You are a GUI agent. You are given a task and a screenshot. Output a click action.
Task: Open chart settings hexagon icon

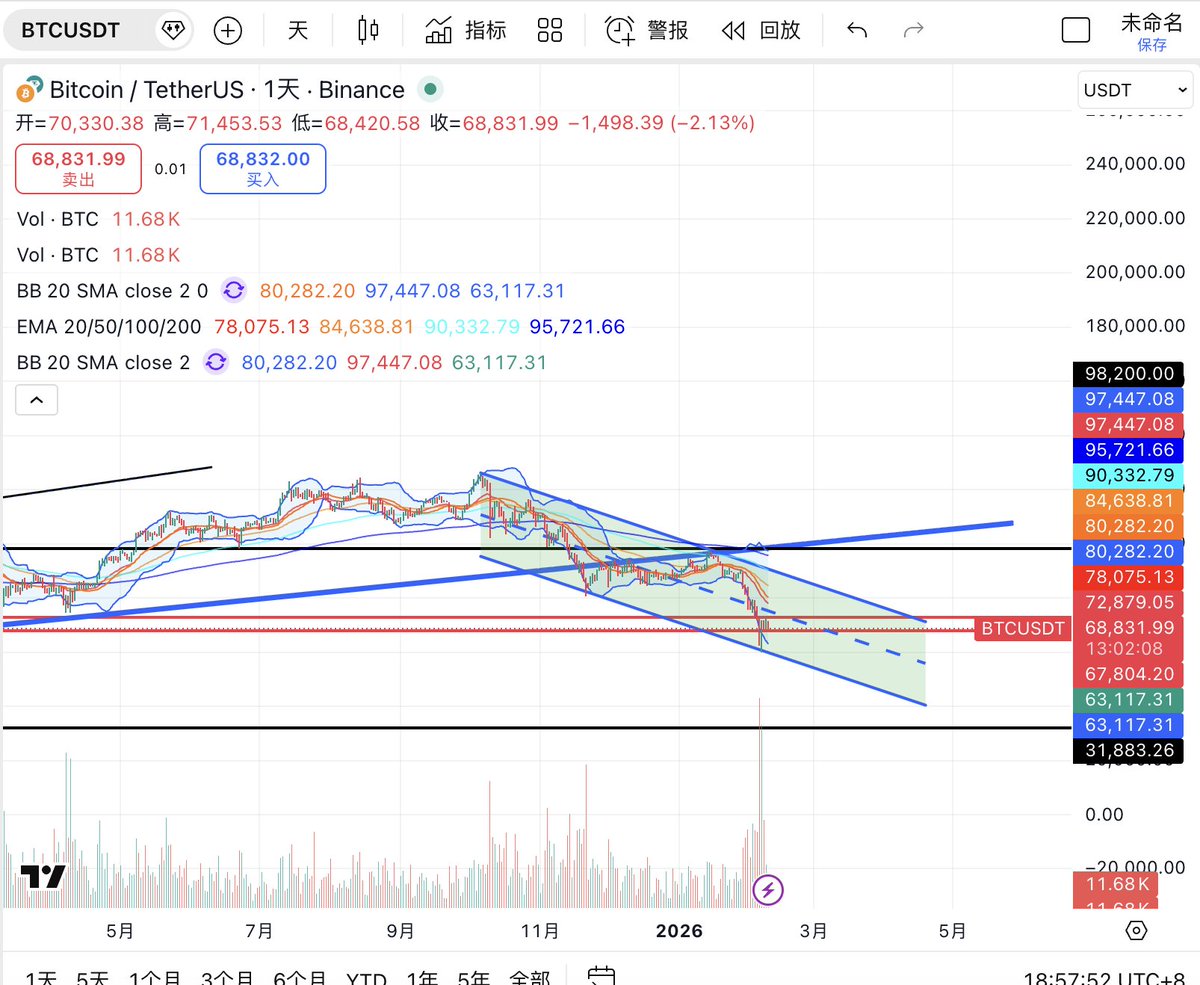click(1136, 931)
